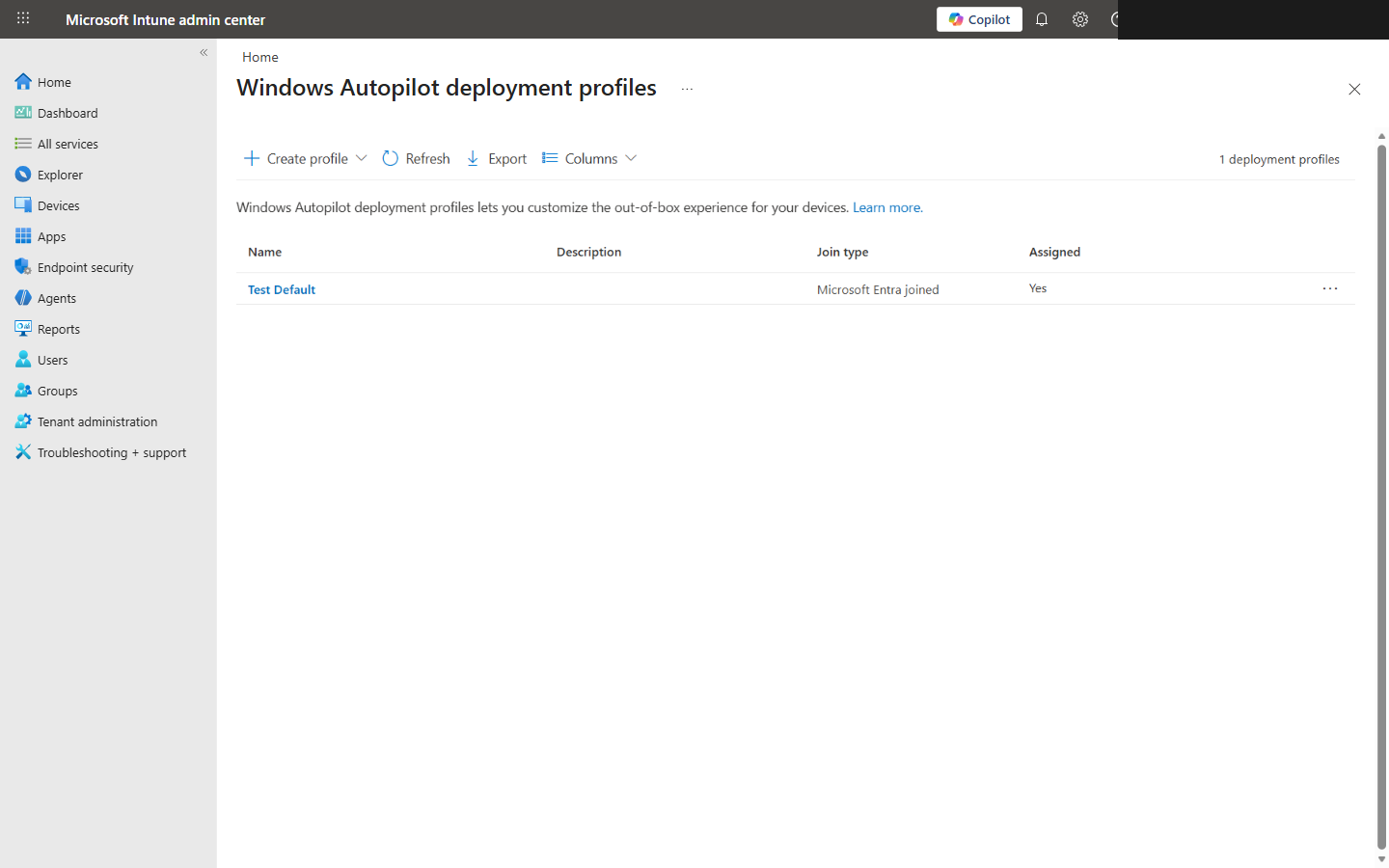The image size is (1389, 868).
Task: Open the settings gear
Action: tap(1080, 19)
